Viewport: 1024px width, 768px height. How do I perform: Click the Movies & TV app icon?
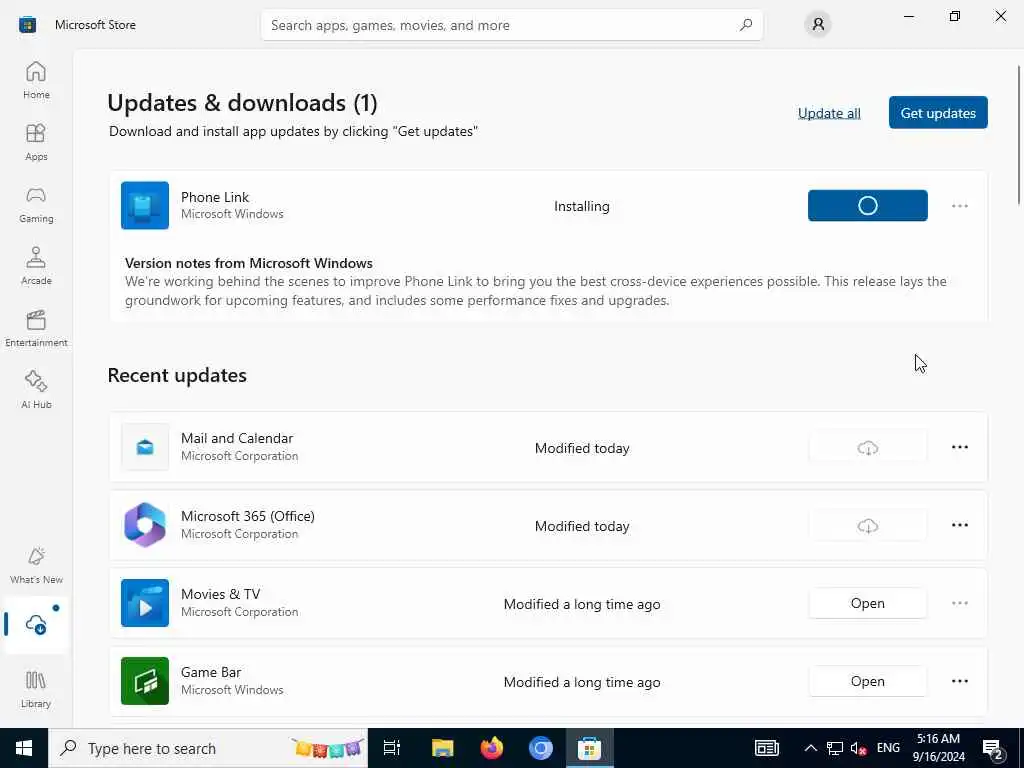click(145, 603)
